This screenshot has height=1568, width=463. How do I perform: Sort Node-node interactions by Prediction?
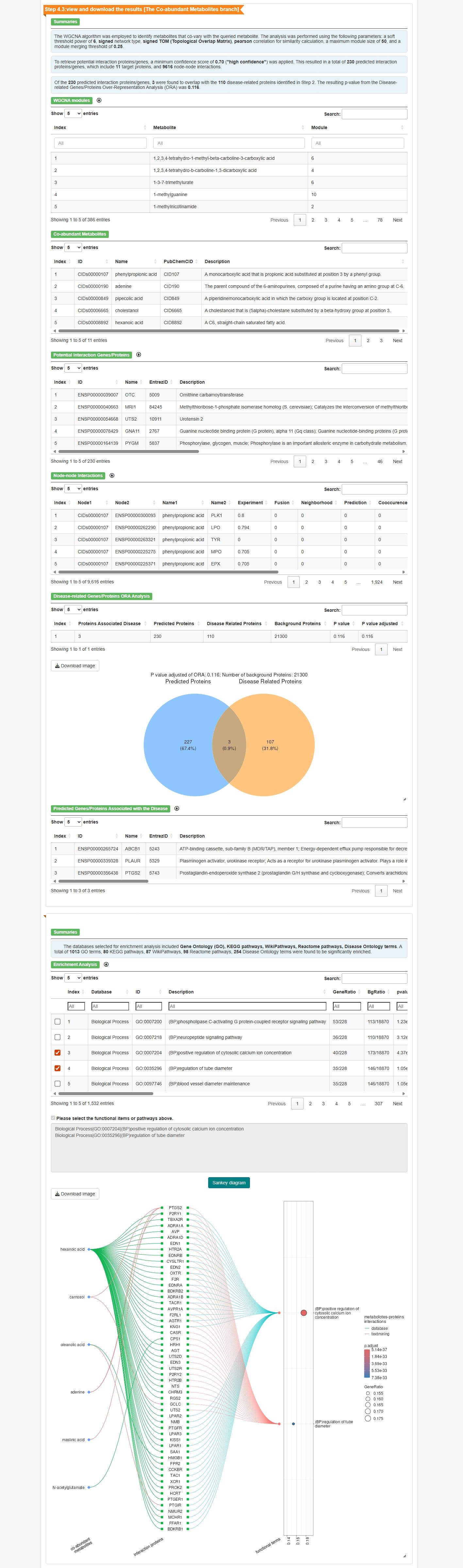358,502
